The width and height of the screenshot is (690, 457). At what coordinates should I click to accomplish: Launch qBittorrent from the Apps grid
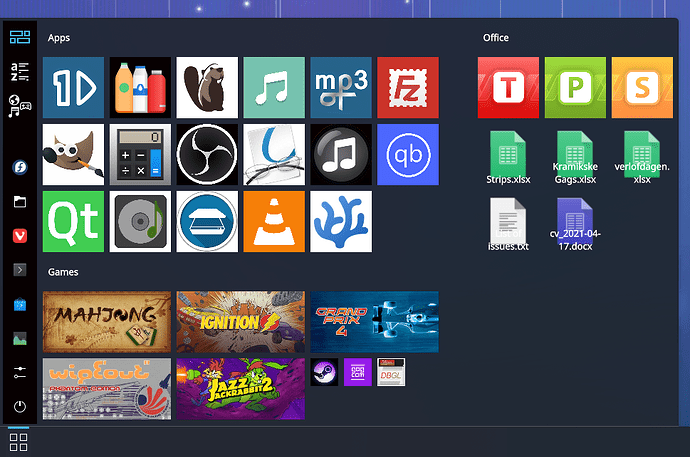point(408,154)
